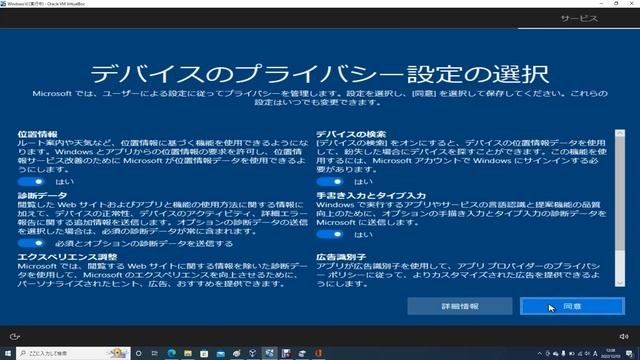Click the エクスペリエンス調整 heading text
This screenshot has width=640, height=360.
(x=67, y=257)
